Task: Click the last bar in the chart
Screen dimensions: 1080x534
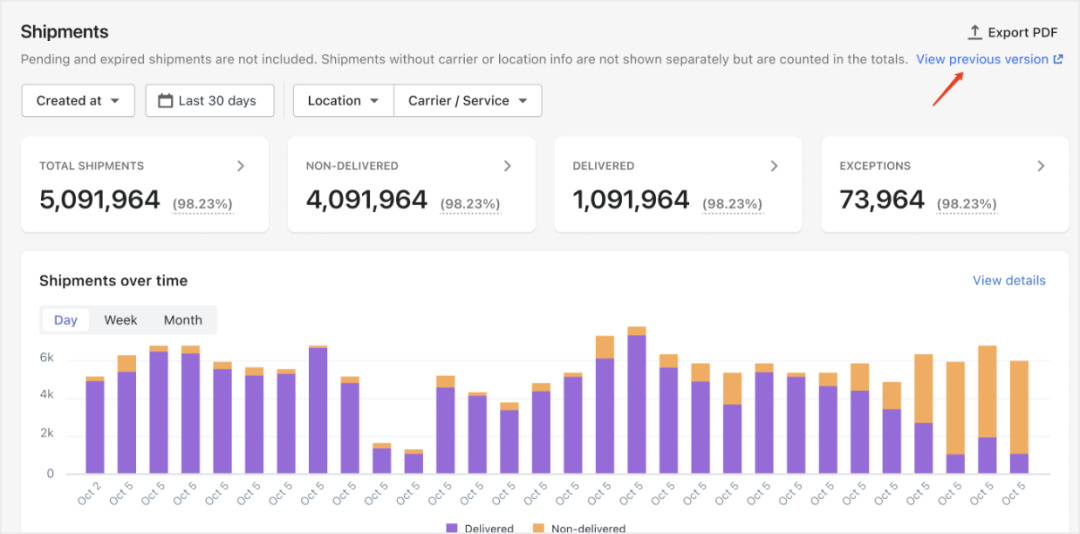Action: click(1019, 418)
